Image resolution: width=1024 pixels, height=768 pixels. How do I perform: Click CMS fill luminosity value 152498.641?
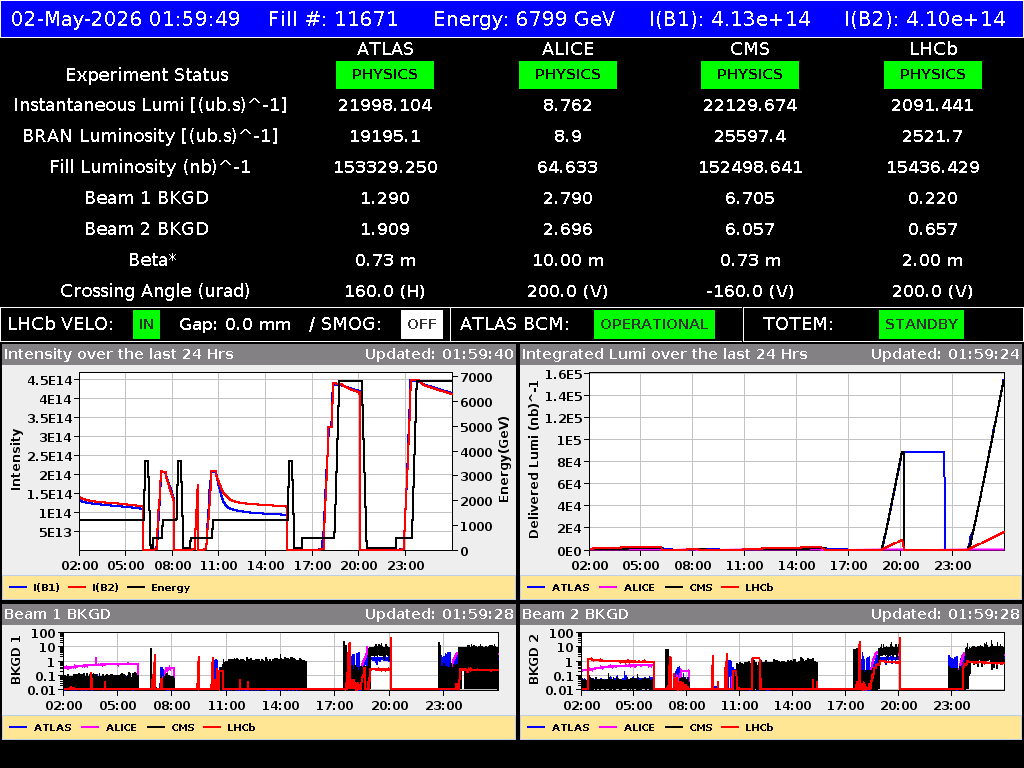click(750, 167)
